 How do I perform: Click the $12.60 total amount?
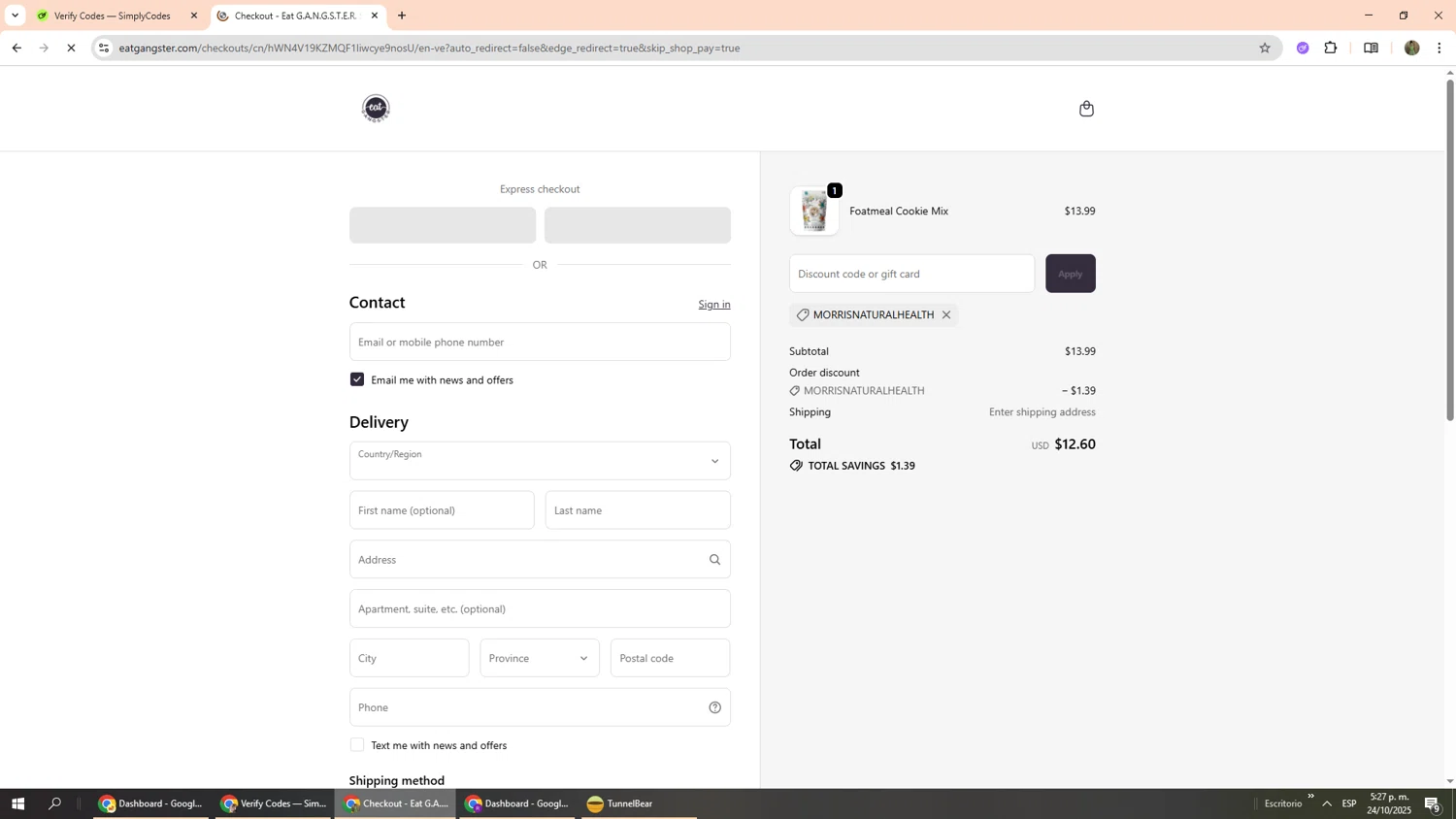[x=1075, y=444]
